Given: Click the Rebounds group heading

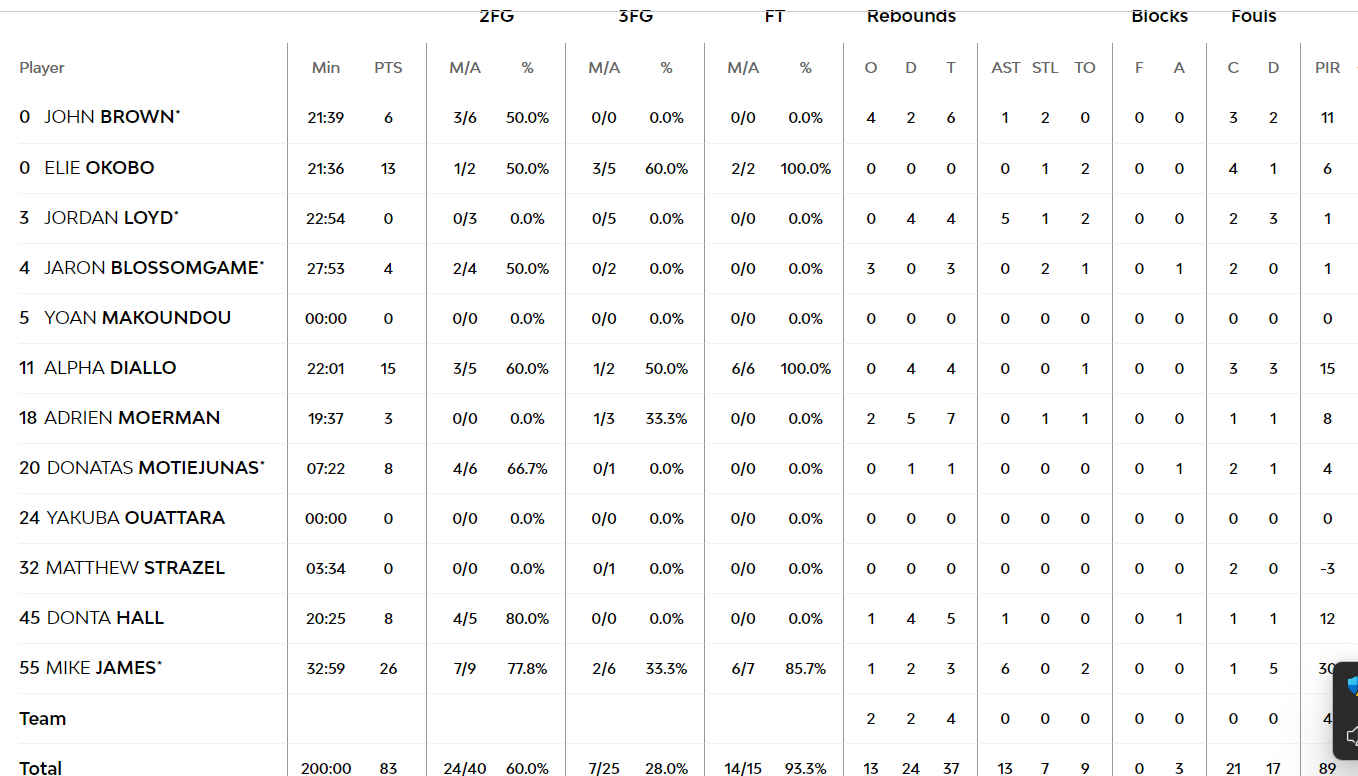Looking at the screenshot, I should click(x=911, y=16).
